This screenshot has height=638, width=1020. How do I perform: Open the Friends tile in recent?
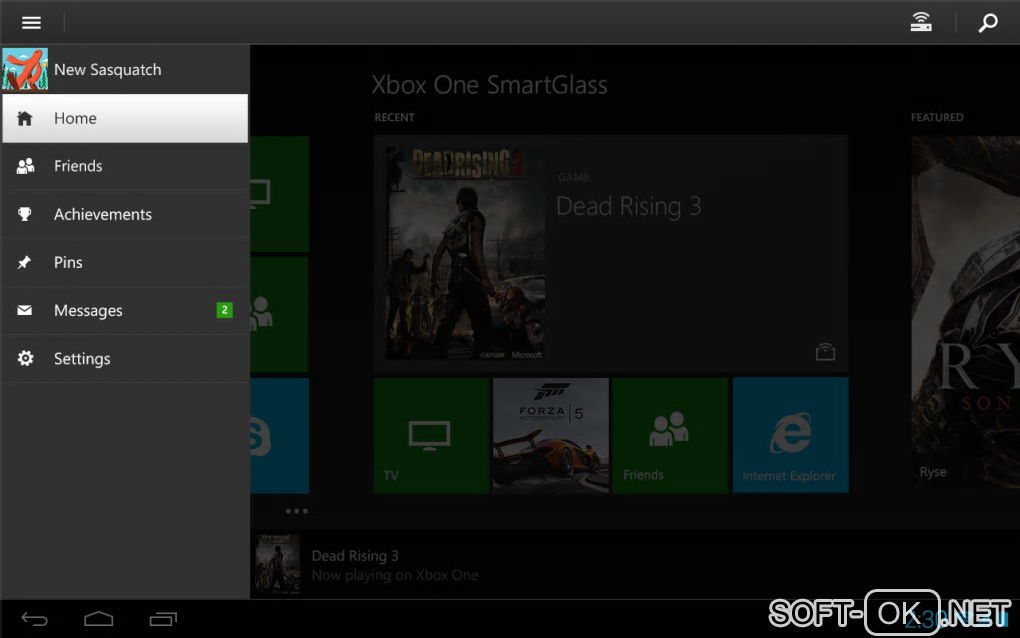tap(670, 435)
